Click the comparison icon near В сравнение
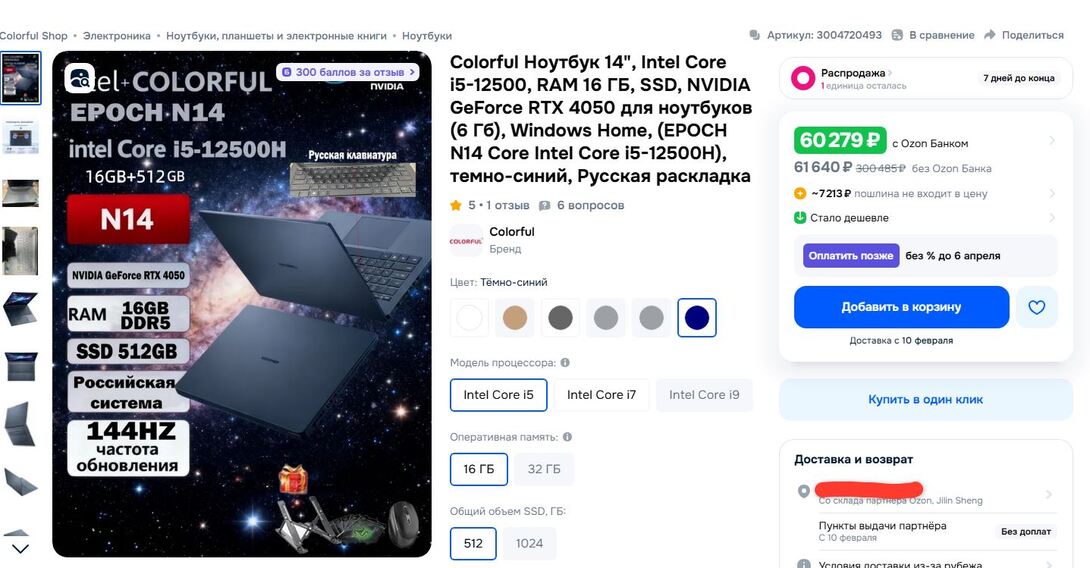This screenshot has height=568, width=1090. [x=897, y=35]
